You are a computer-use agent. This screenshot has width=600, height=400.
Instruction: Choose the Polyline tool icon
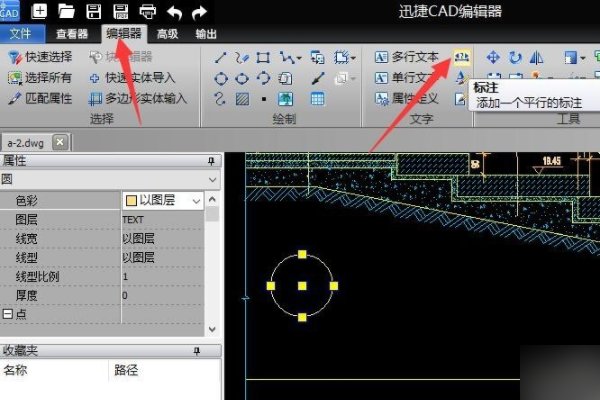pos(287,57)
